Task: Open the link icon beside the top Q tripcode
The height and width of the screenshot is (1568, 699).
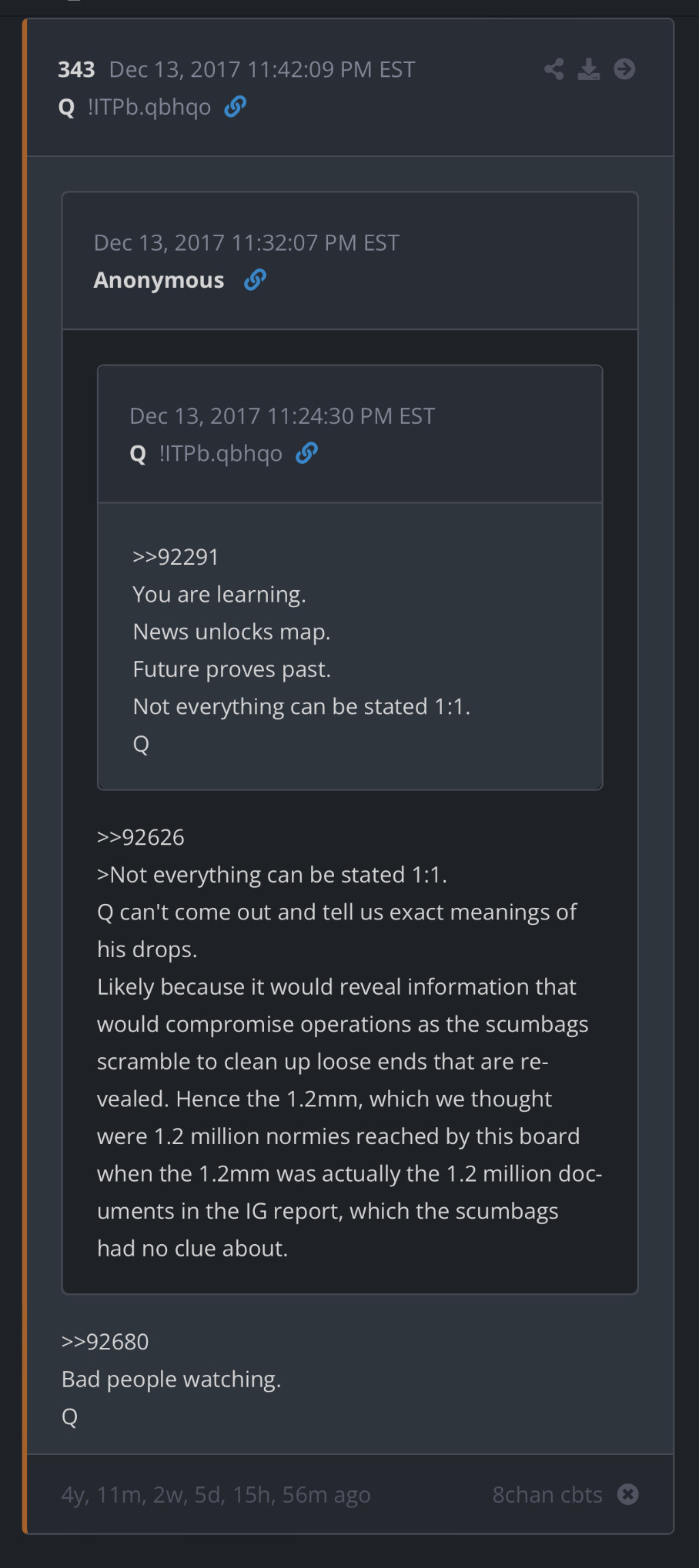Action: tap(235, 107)
